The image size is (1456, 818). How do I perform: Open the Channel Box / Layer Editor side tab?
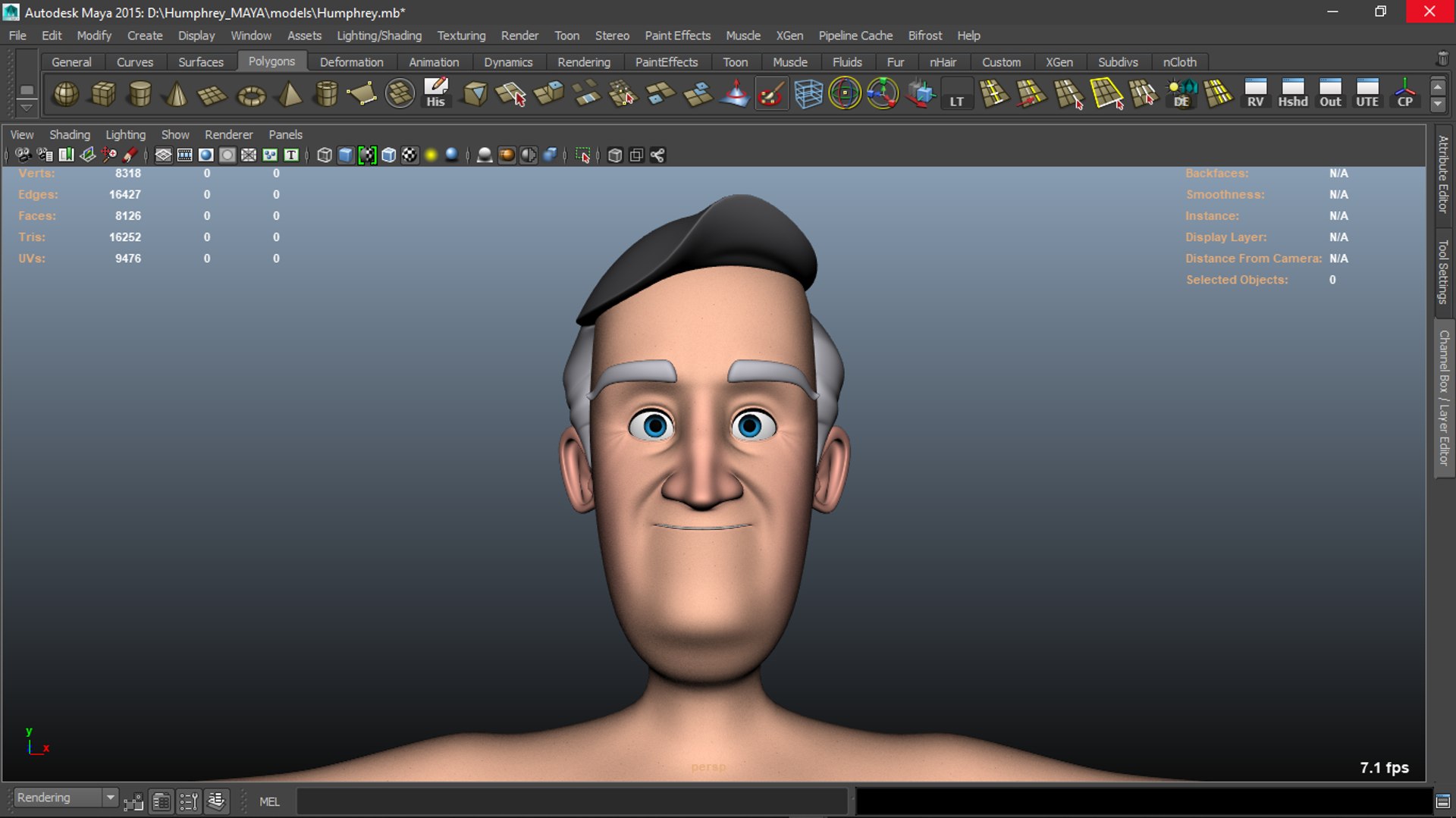tap(1443, 398)
